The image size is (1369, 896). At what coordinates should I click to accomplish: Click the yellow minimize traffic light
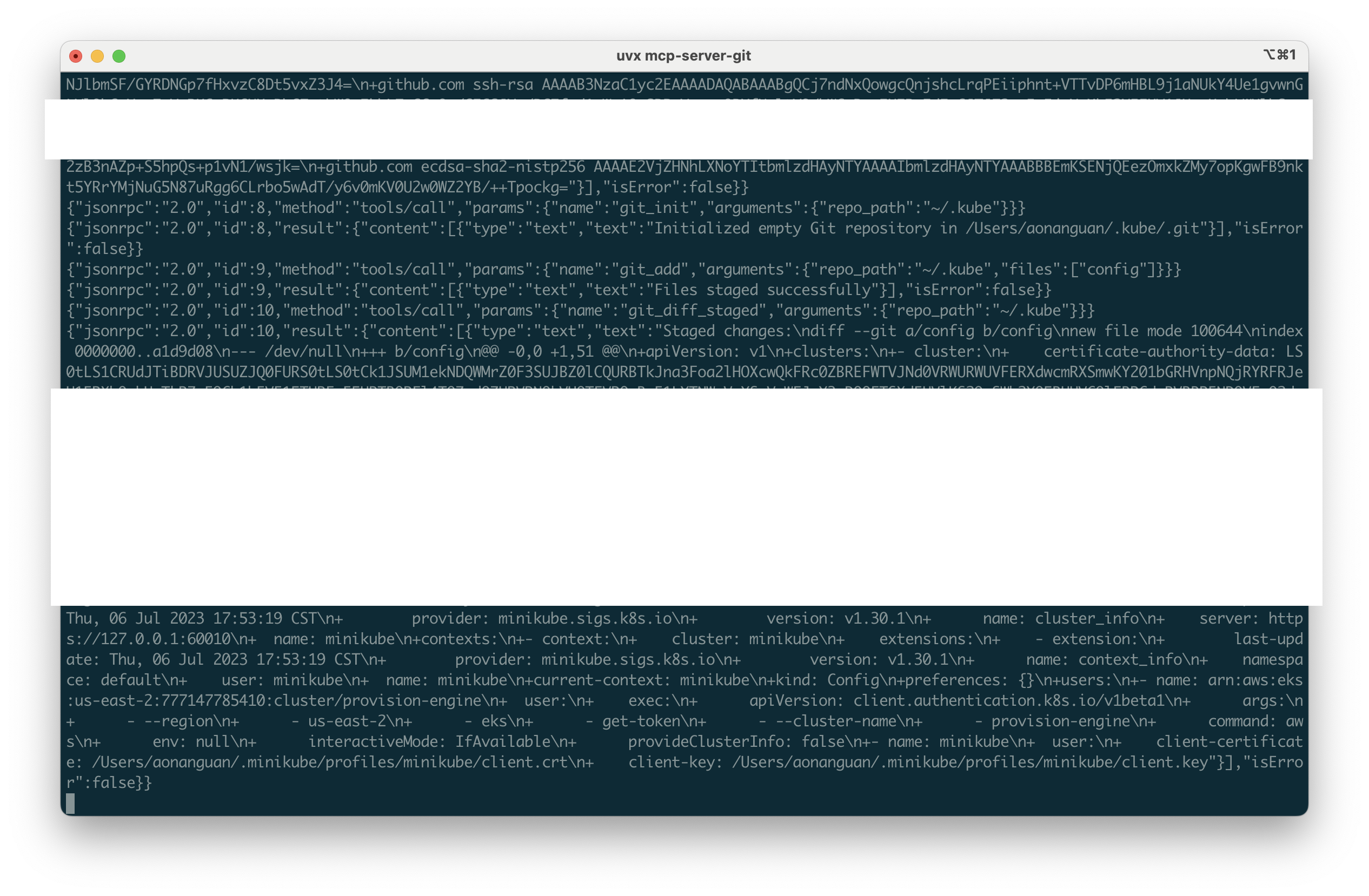point(97,56)
